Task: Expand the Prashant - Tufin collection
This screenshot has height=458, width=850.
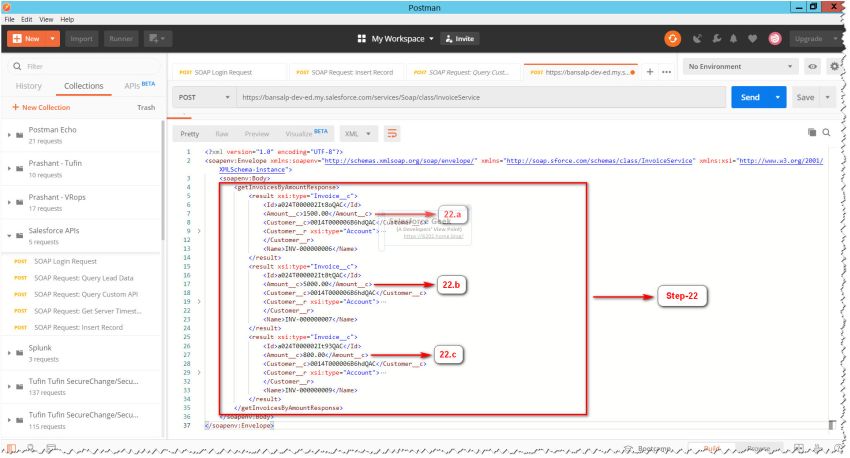Action: click(x=9, y=169)
